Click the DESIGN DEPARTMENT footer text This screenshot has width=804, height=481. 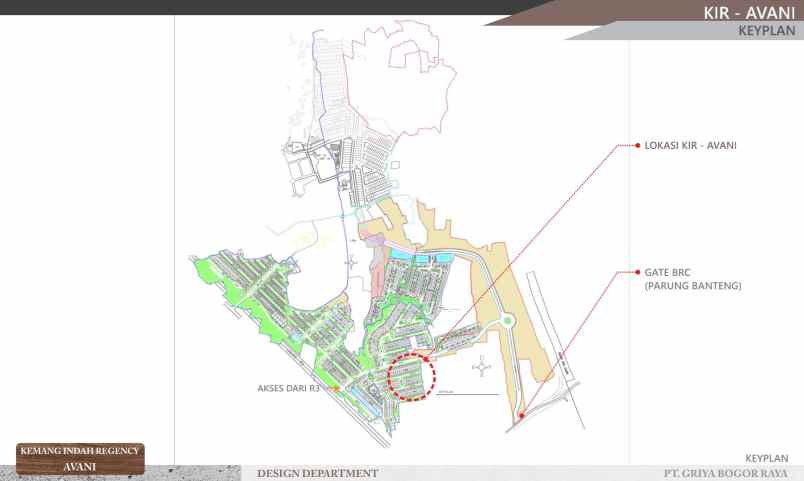[x=317, y=473]
